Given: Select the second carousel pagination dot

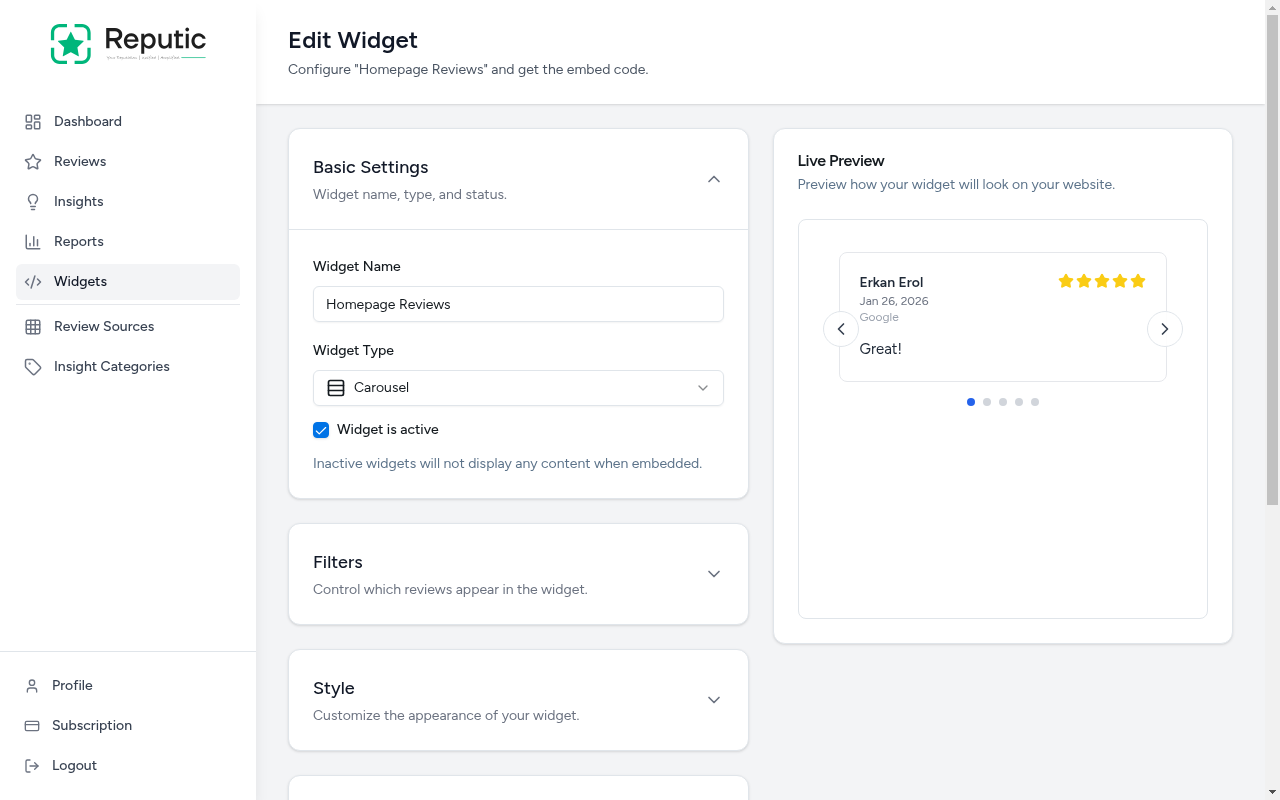Looking at the screenshot, I should pyautogui.click(x=987, y=402).
